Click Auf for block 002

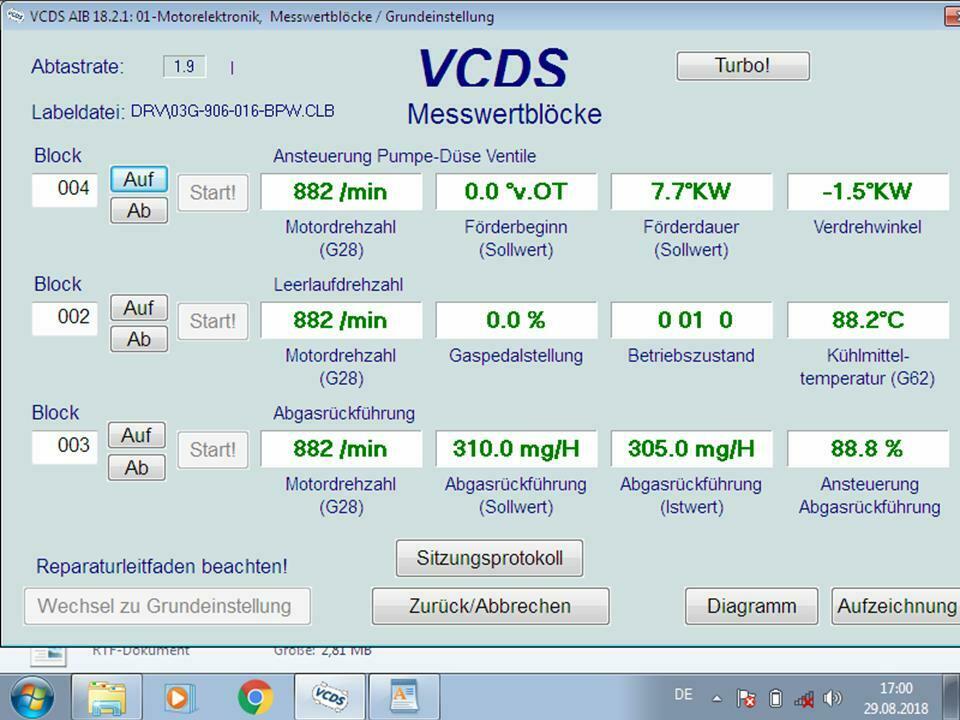pyautogui.click(x=139, y=308)
